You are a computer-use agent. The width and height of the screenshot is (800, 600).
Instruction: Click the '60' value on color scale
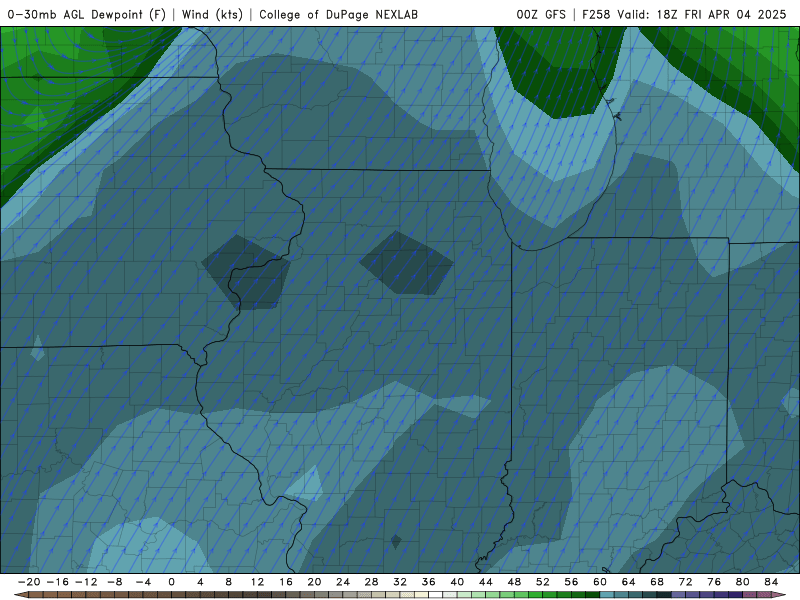point(600,582)
